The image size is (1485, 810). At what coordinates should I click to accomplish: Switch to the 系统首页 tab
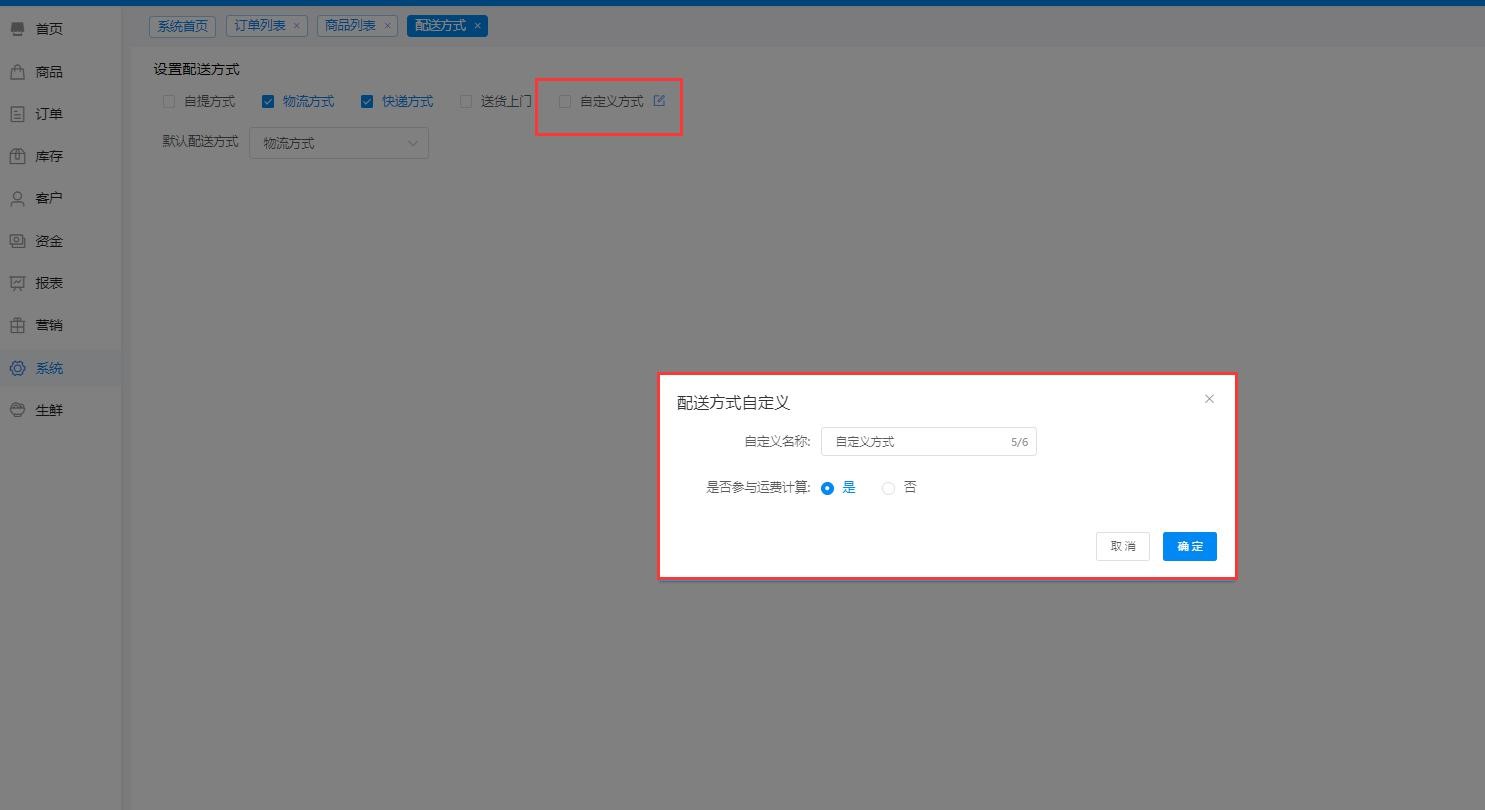coord(183,26)
